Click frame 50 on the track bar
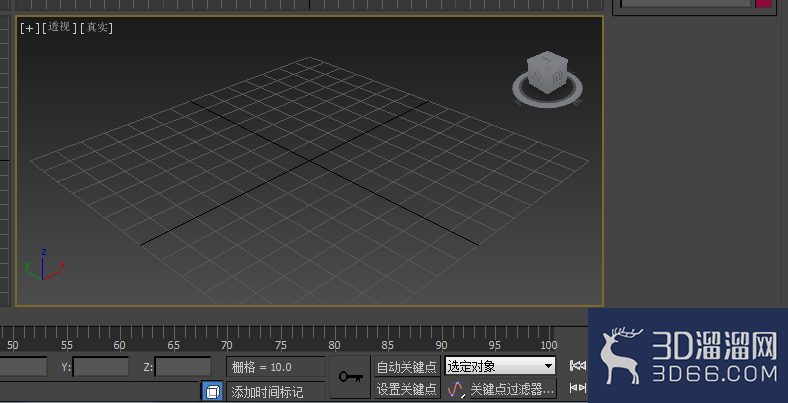This screenshot has height=403, width=788. [13, 345]
